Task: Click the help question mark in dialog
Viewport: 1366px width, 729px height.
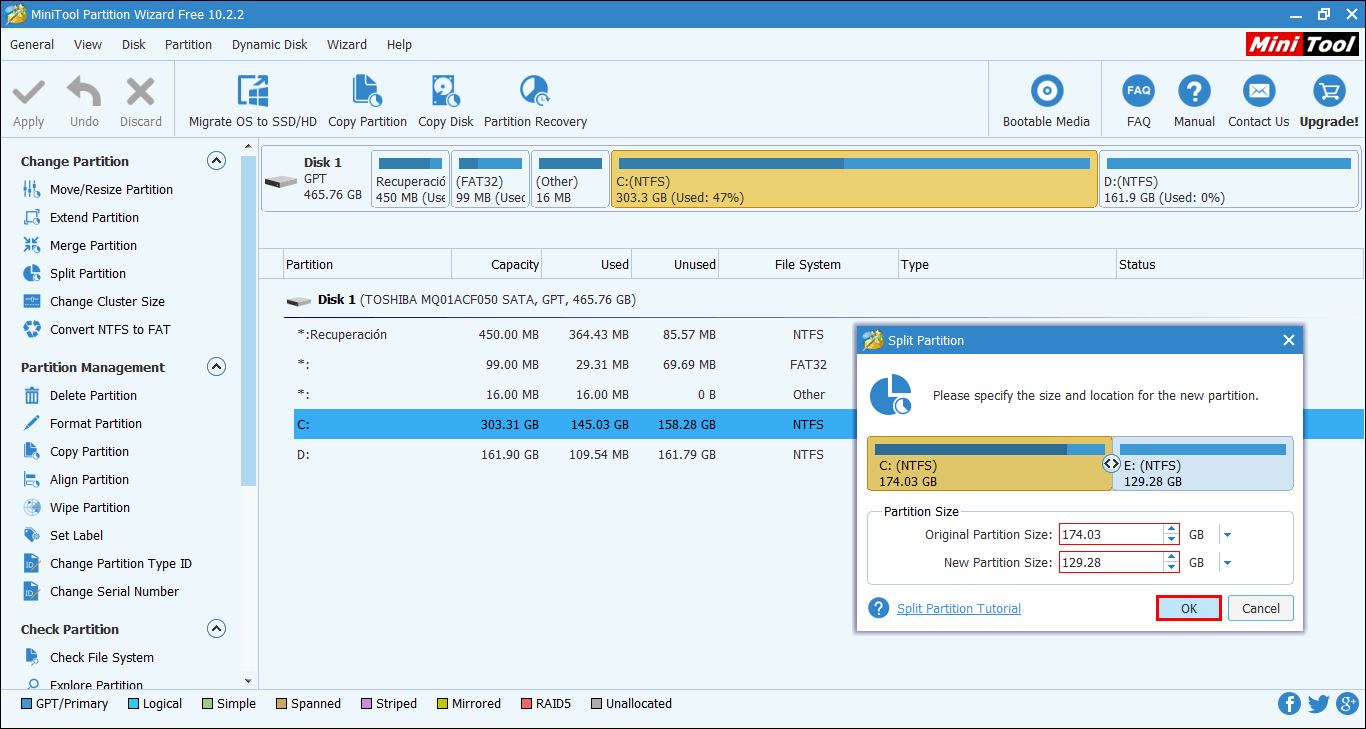Action: click(x=879, y=608)
